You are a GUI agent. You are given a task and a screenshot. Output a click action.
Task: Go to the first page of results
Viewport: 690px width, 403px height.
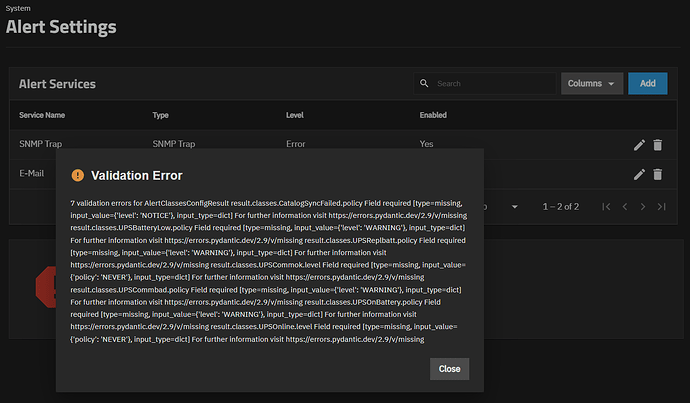[x=605, y=207]
